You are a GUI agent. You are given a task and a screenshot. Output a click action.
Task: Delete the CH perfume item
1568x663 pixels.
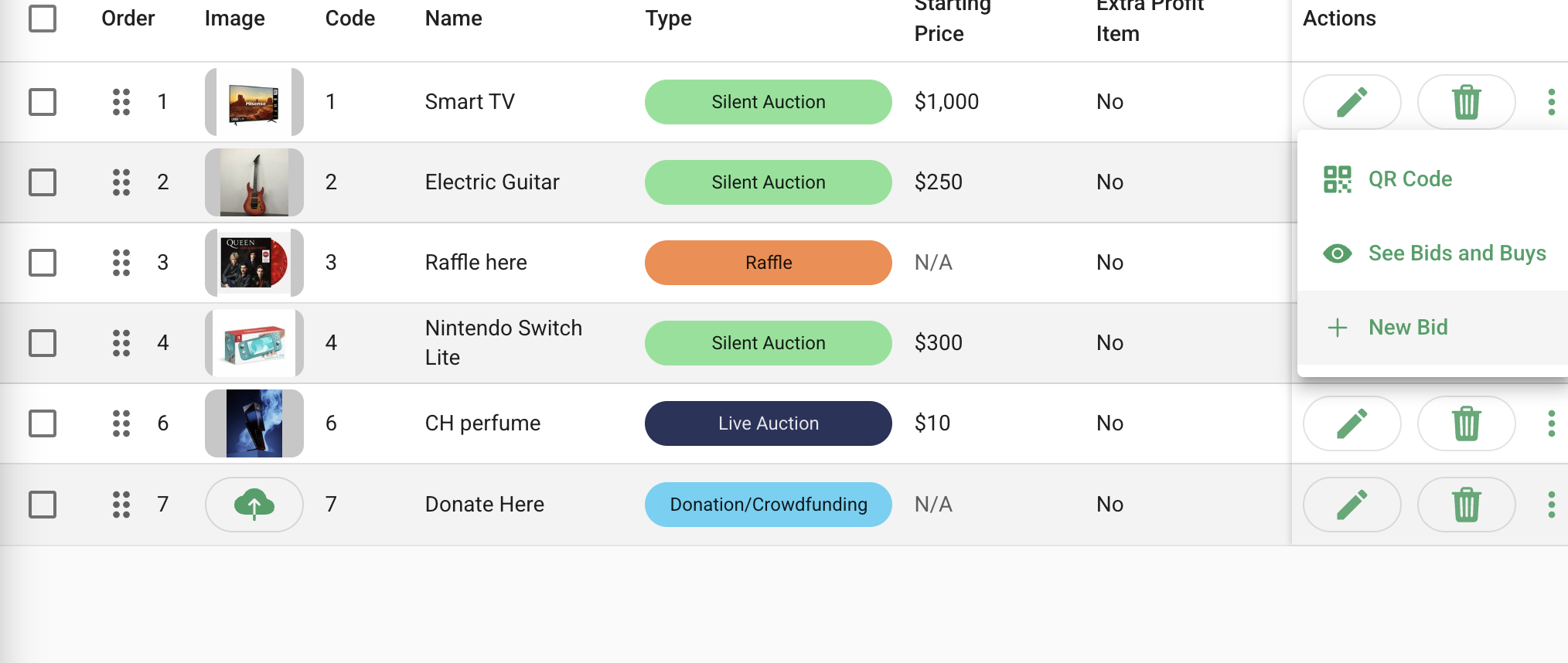click(1466, 423)
